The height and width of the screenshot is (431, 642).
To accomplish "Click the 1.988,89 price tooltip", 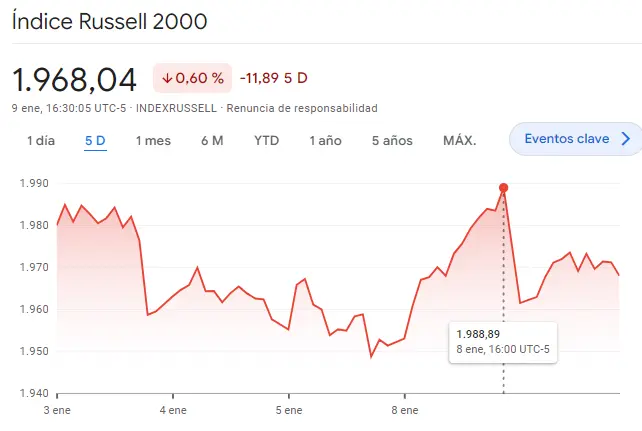I will [x=503, y=340].
